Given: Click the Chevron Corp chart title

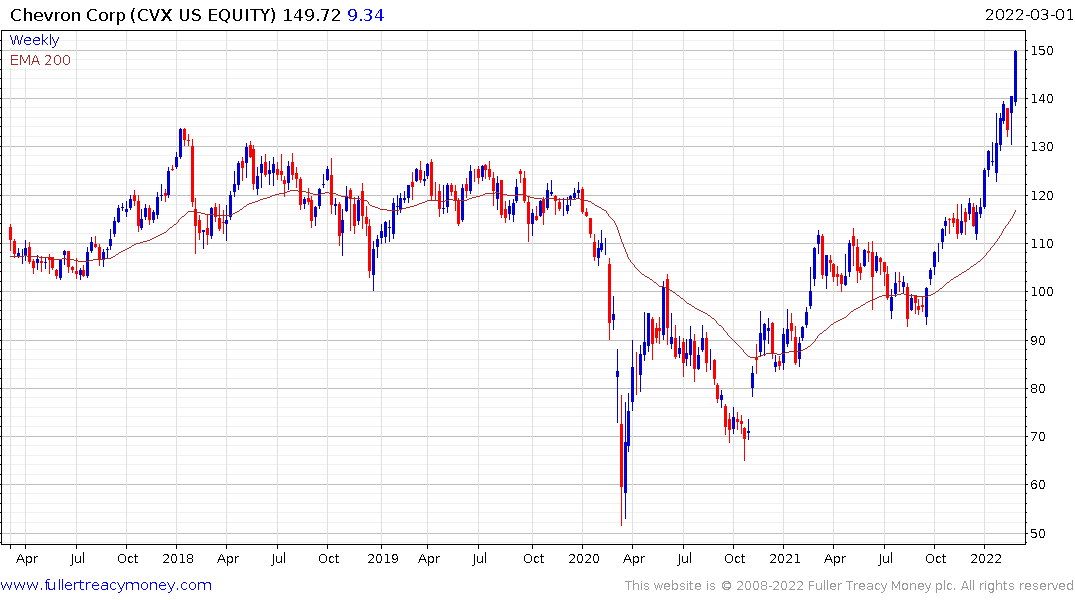Looking at the screenshot, I should (143, 14).
